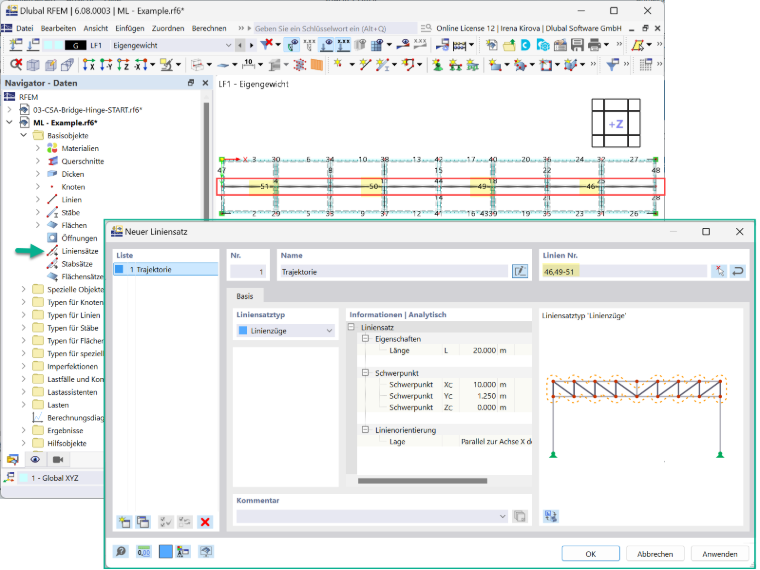
Task: Click the Linien Nr. field showing 46,49-51
Action: [625, 271]
